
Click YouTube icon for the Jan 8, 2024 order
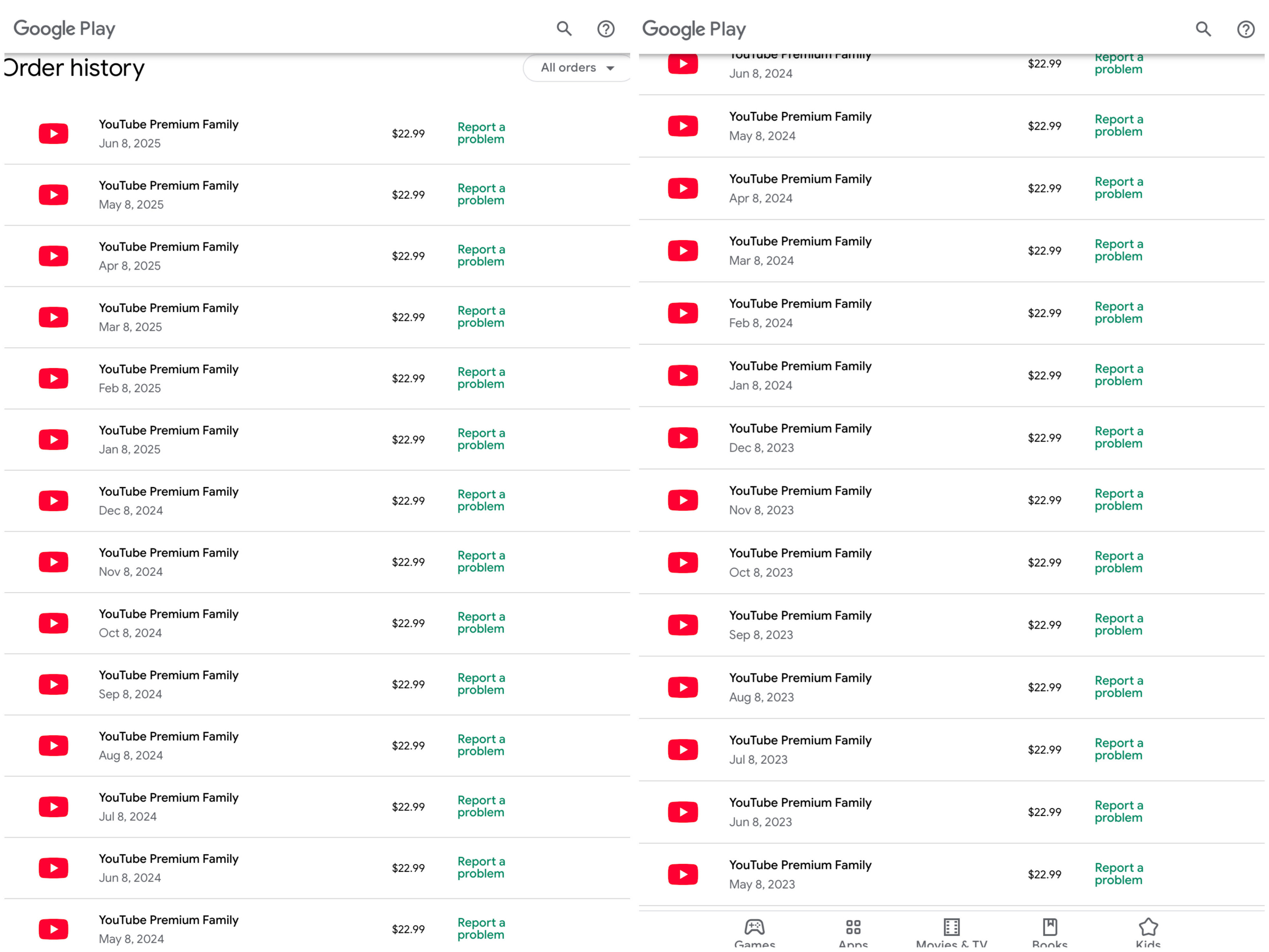click(683, 376)
